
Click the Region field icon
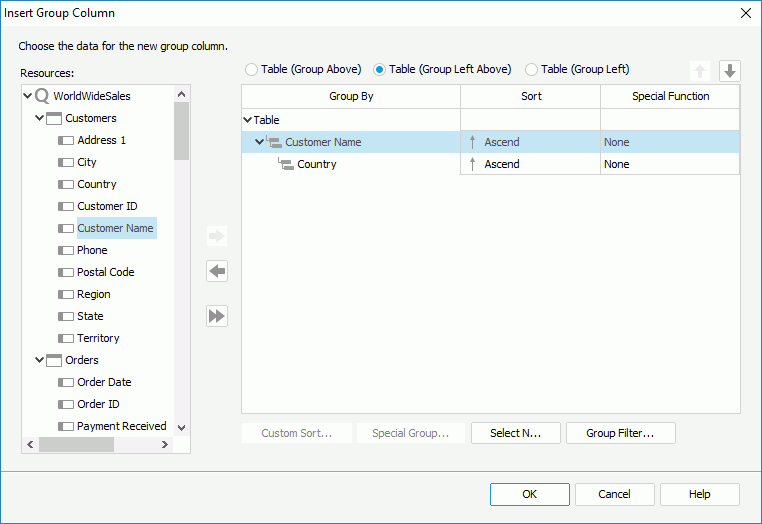(x=66, y=294)
